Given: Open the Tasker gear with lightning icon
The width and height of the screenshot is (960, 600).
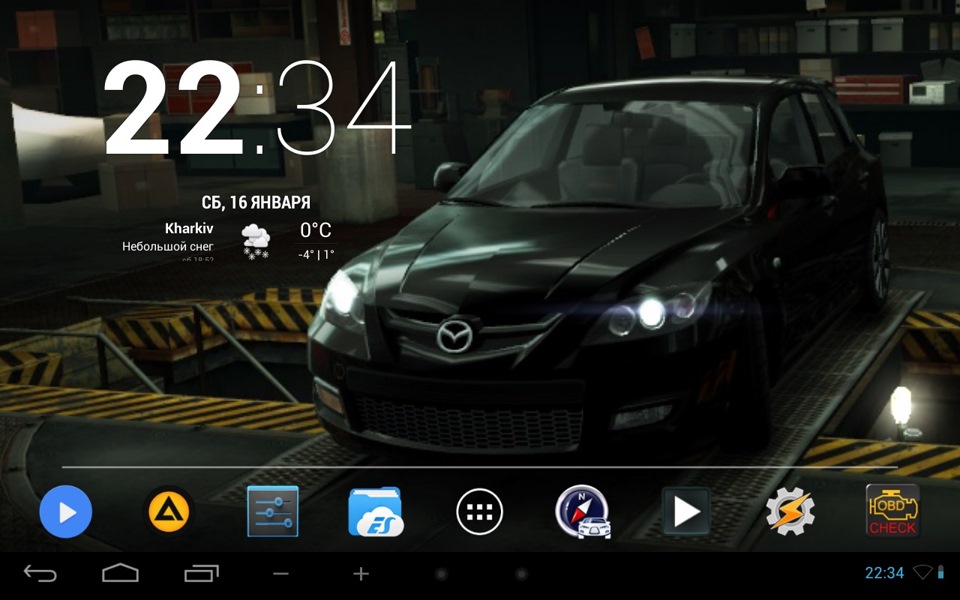Looking at the screenshot, I should (x=790, y=512).
